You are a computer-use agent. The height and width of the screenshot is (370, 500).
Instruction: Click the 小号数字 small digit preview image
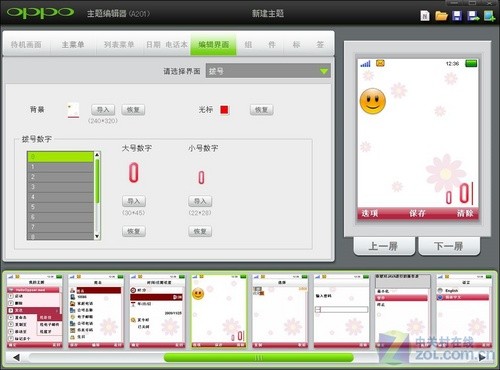click(x=201, y=177)
